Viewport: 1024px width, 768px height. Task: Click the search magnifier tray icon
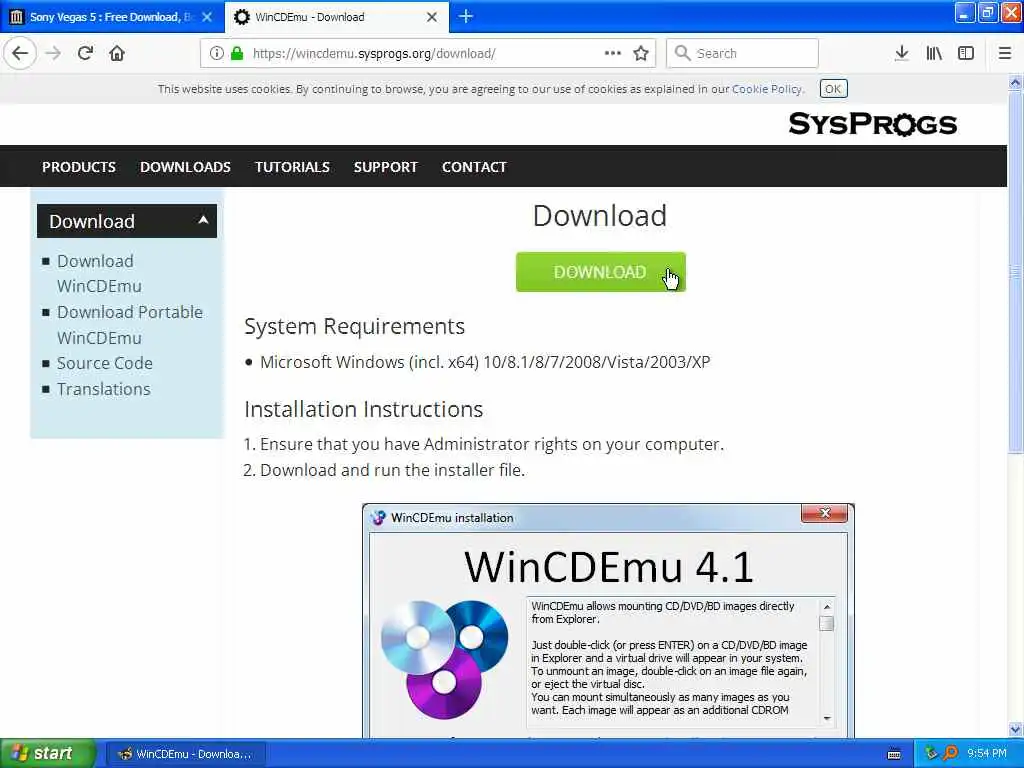(950, 754)
